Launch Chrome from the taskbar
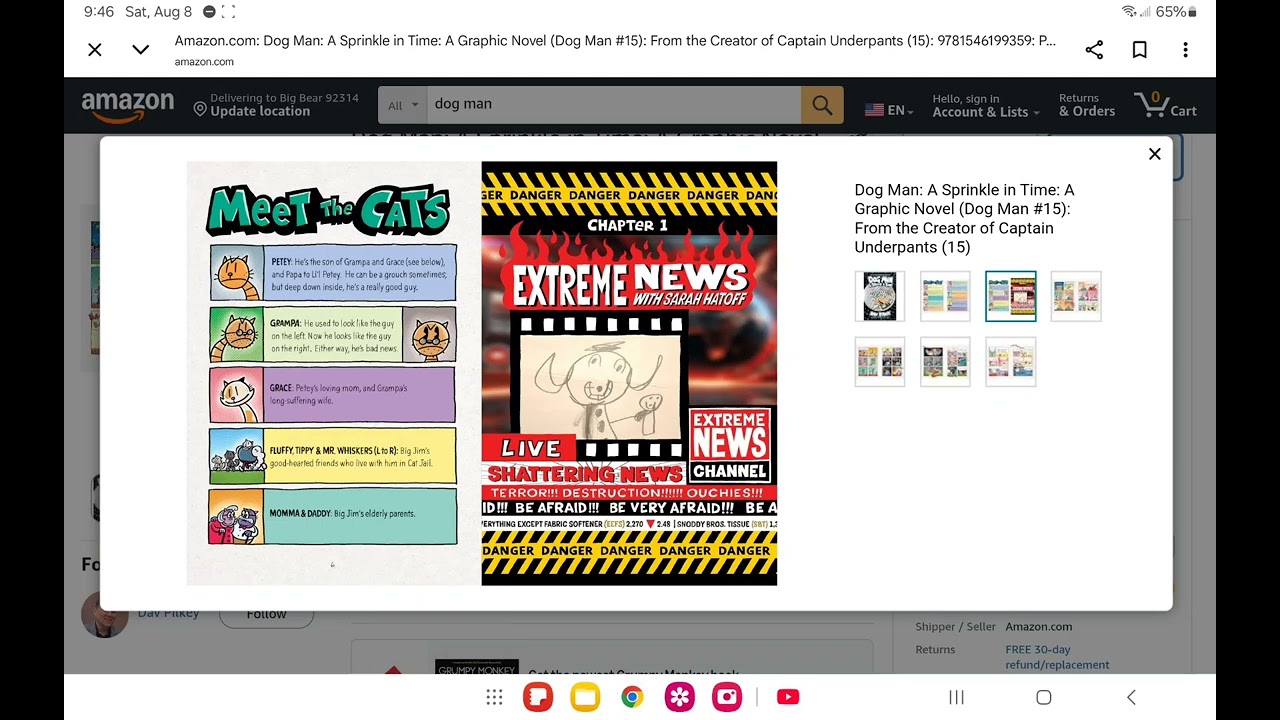The width and height of the screenshot is (1280, 720). click(x=632, y=697)
